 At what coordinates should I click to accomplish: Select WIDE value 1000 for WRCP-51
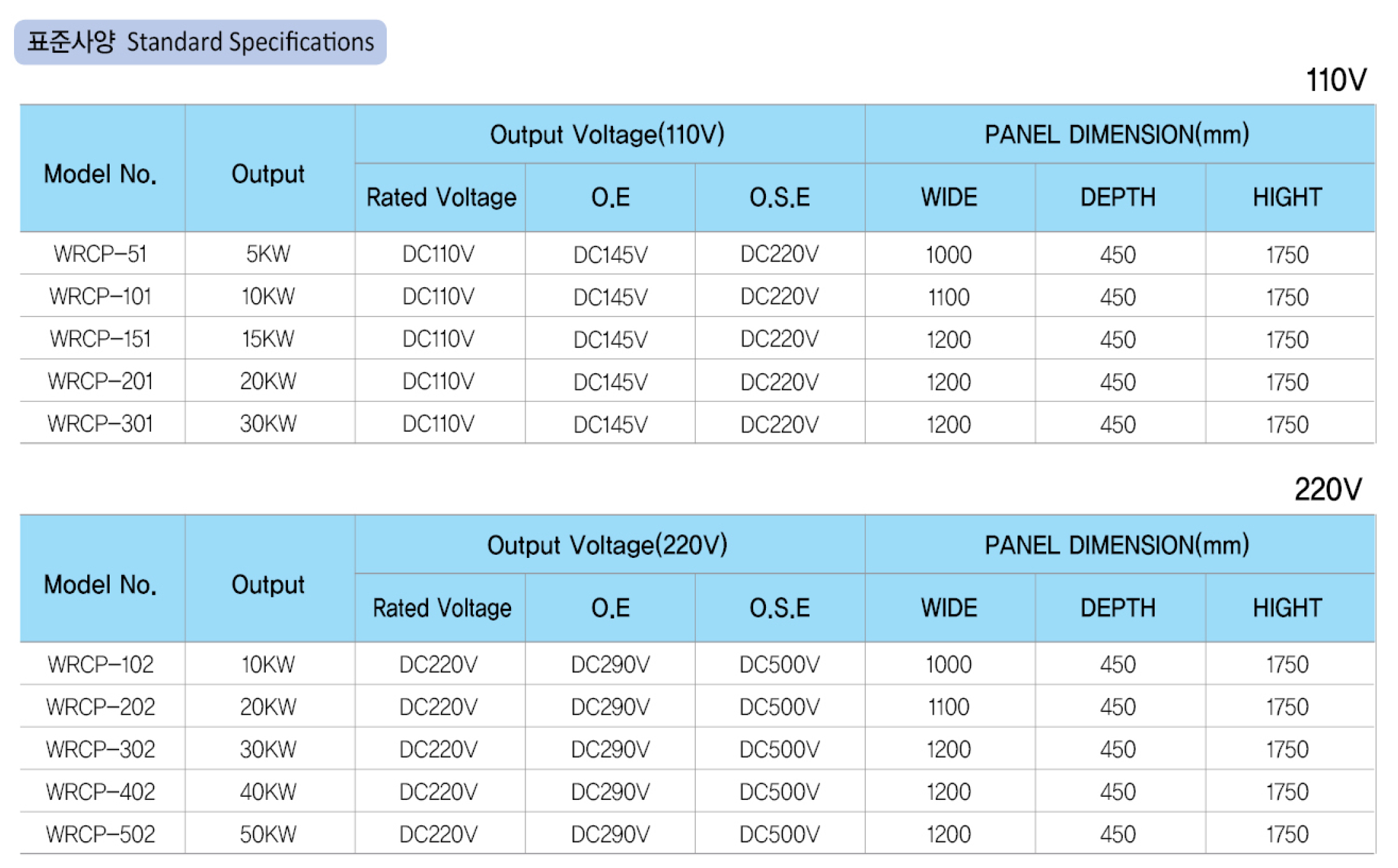[x=948, y=255]
